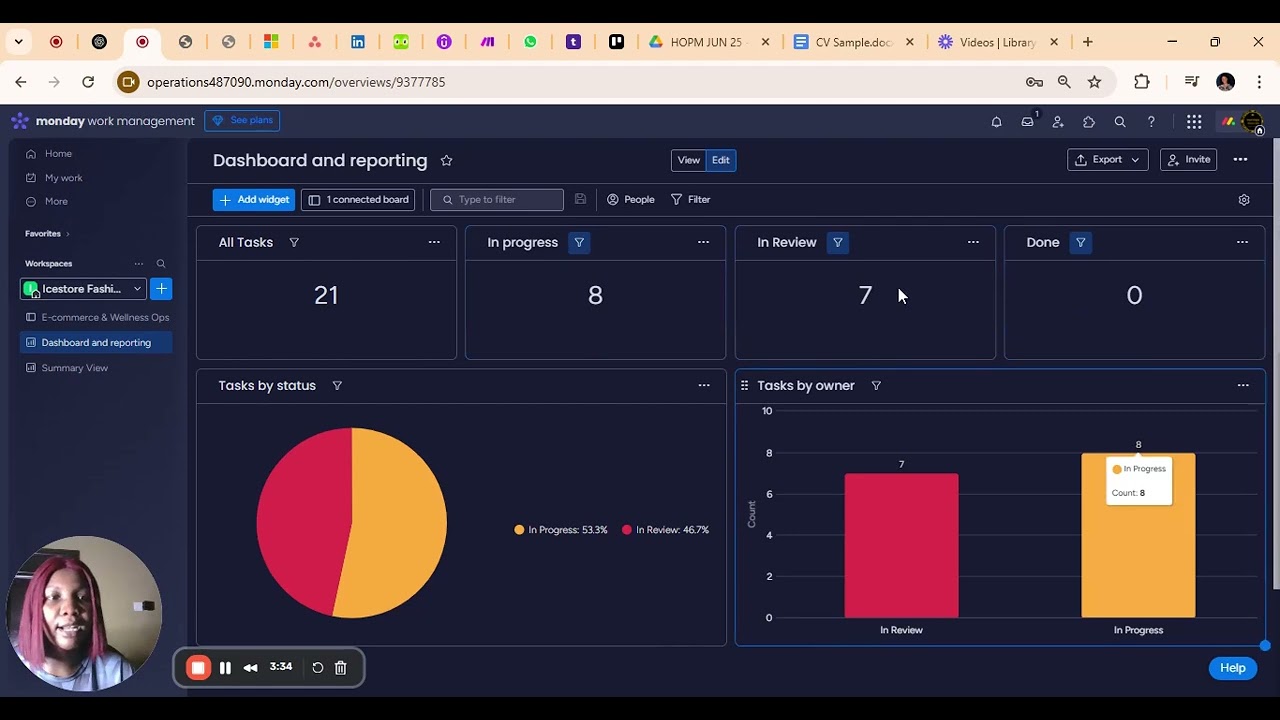Open the notifications bell icon
Image resolution: width=1280 pixels, height=720 pixels.
coord(996,122)
